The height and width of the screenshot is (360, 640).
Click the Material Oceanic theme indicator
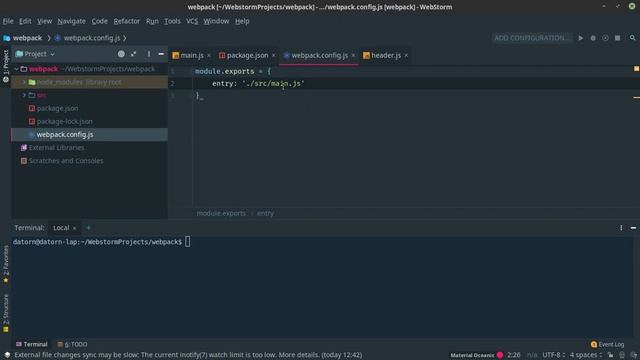(x=476, y=355)
